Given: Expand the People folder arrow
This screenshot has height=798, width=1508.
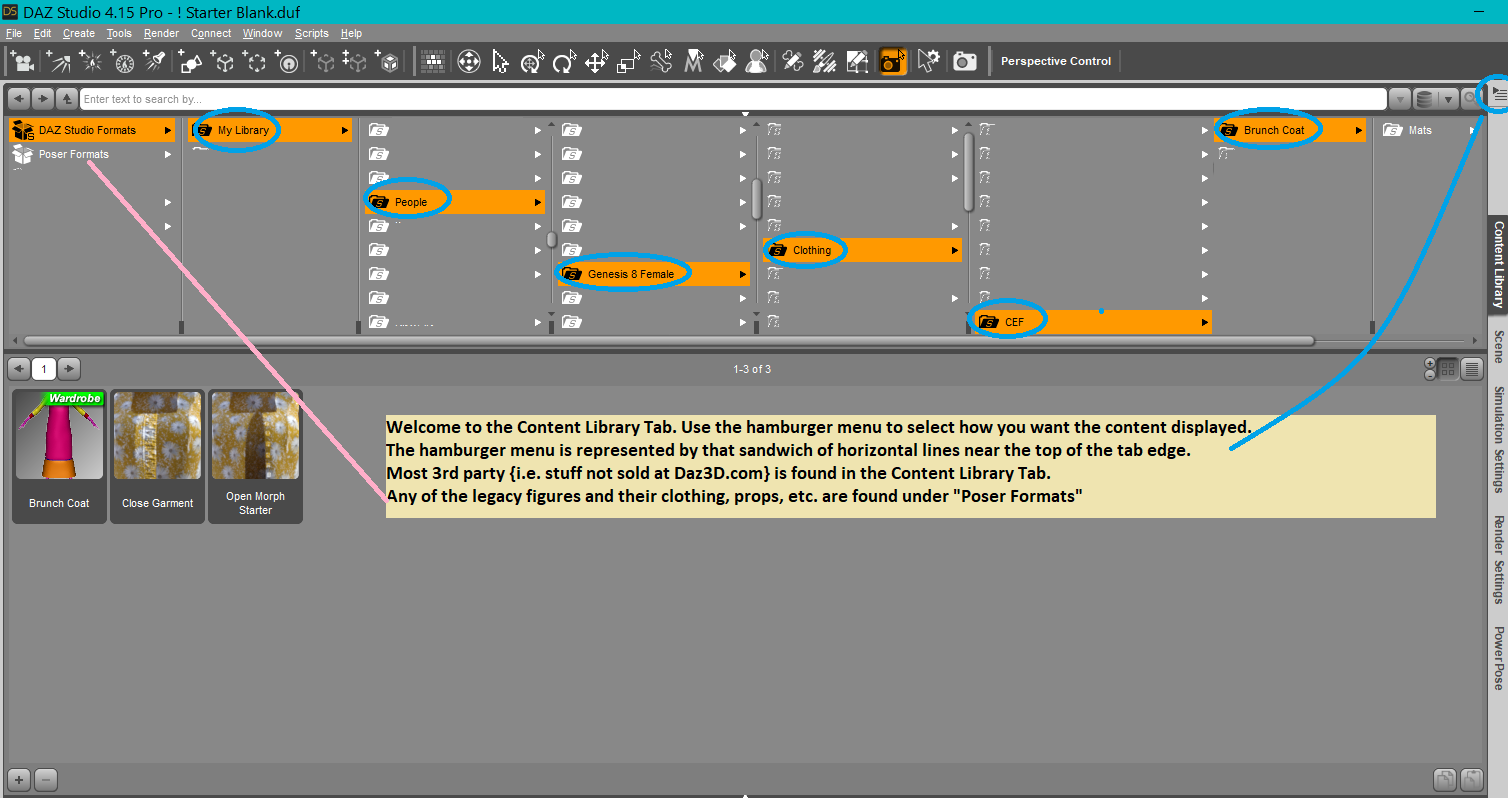Looking at the screenshot, I should click(x=539, y=202).
